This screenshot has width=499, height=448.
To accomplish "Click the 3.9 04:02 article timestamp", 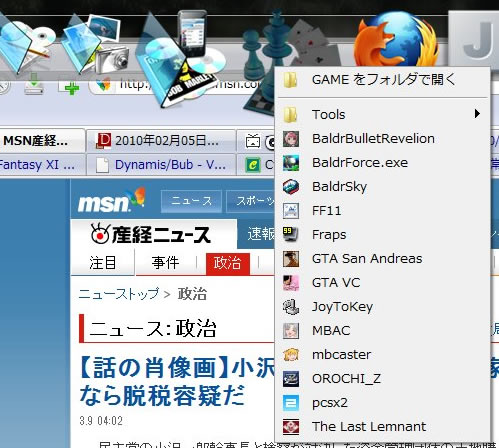I will 101,421.
